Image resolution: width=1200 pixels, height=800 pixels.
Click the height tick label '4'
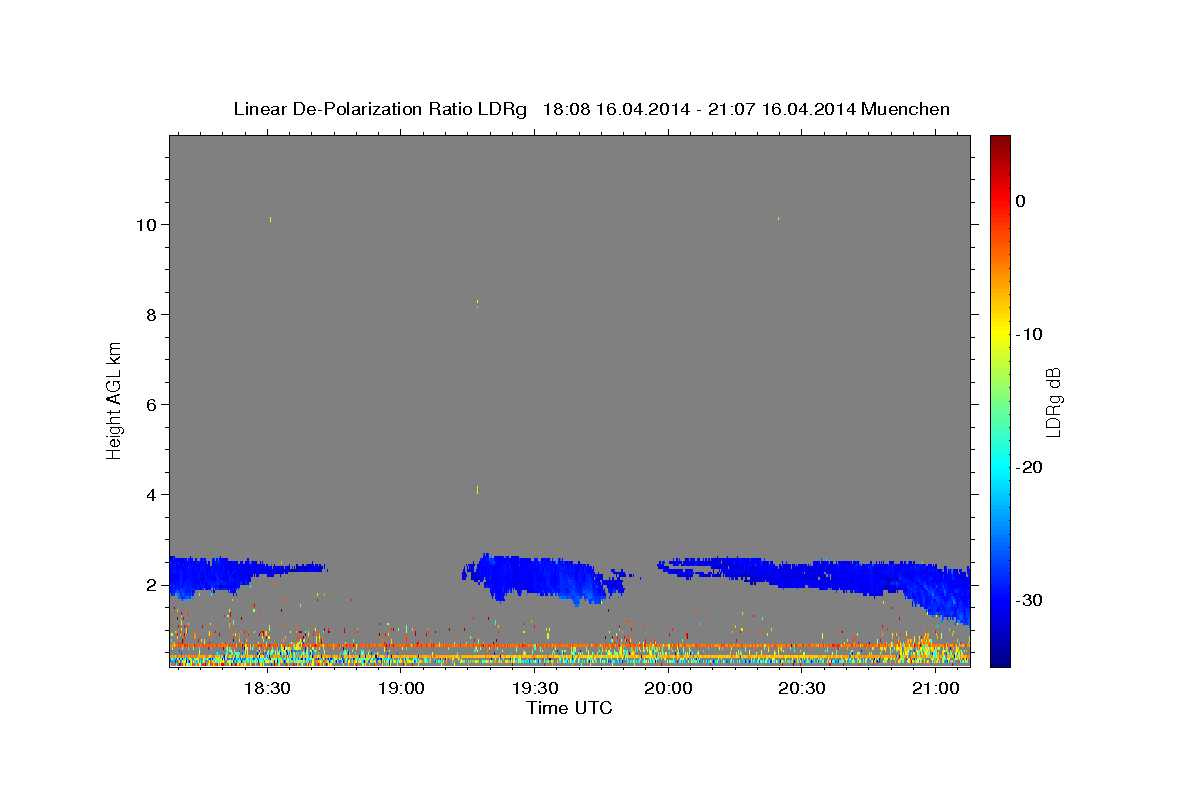(x=151, y=495)
